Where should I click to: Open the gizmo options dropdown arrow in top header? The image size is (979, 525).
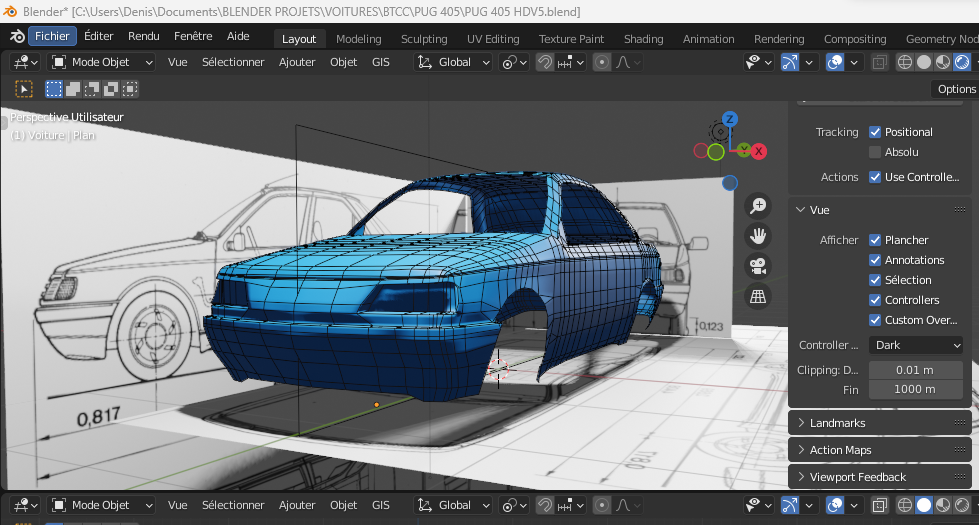[809, 62]
